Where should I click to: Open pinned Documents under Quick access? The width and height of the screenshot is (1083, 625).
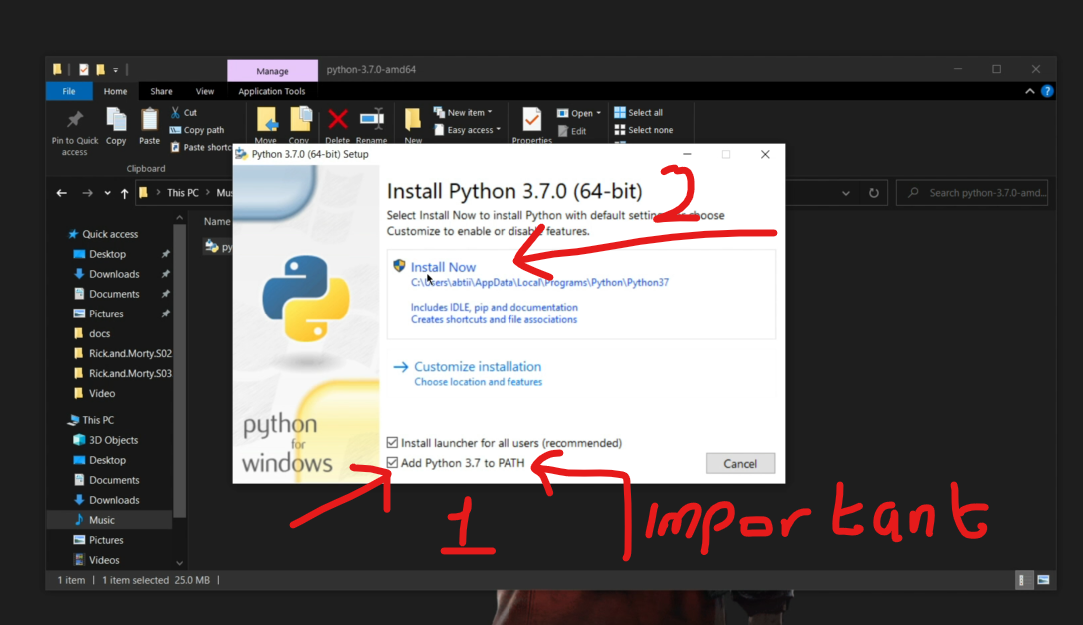click(114, 294)
